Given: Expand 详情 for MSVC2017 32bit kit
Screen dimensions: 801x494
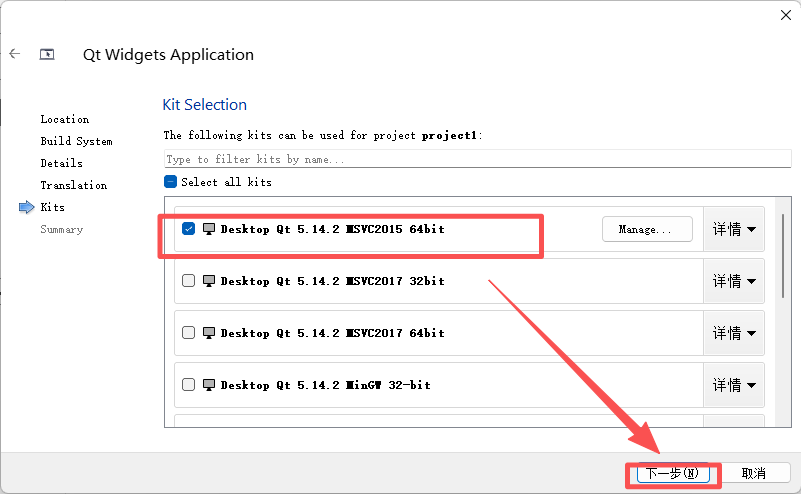Looking at the screenshot, I should [734, 281].
